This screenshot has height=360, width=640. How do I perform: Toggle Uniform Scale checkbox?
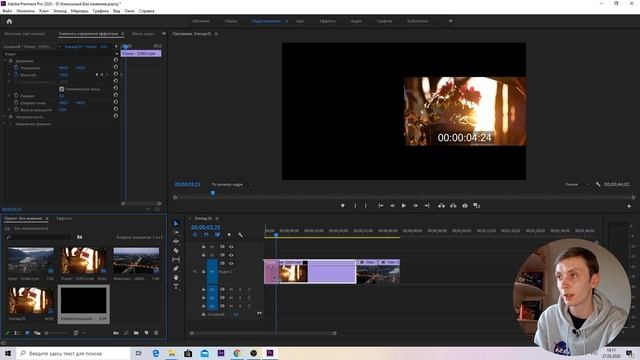coord(62,89)
